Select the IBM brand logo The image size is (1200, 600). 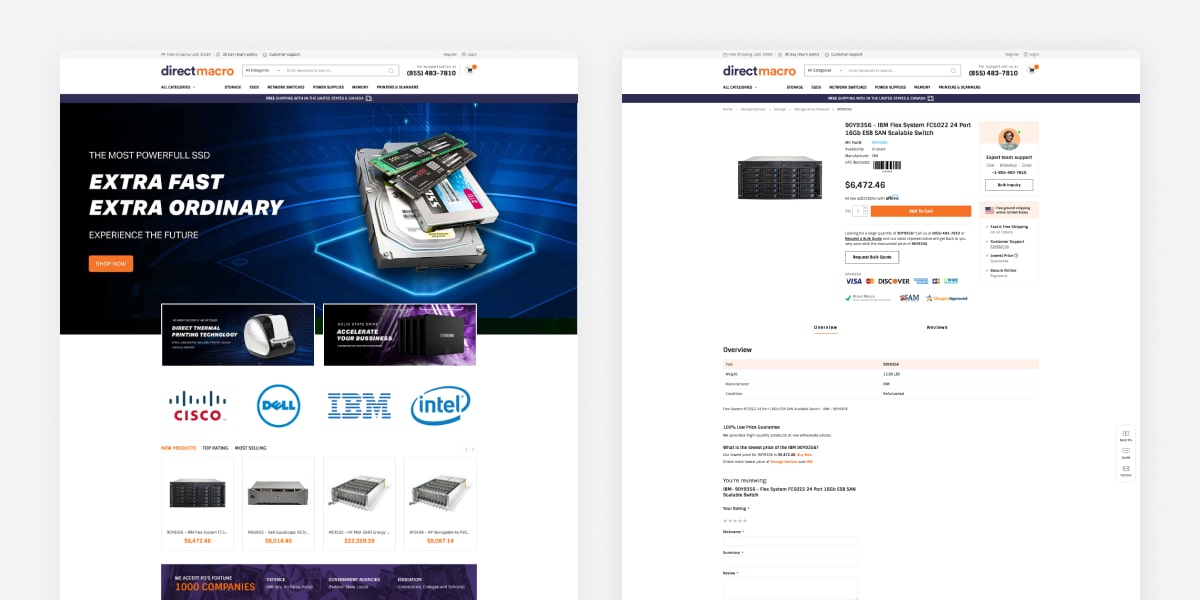[x=359, y=405]
